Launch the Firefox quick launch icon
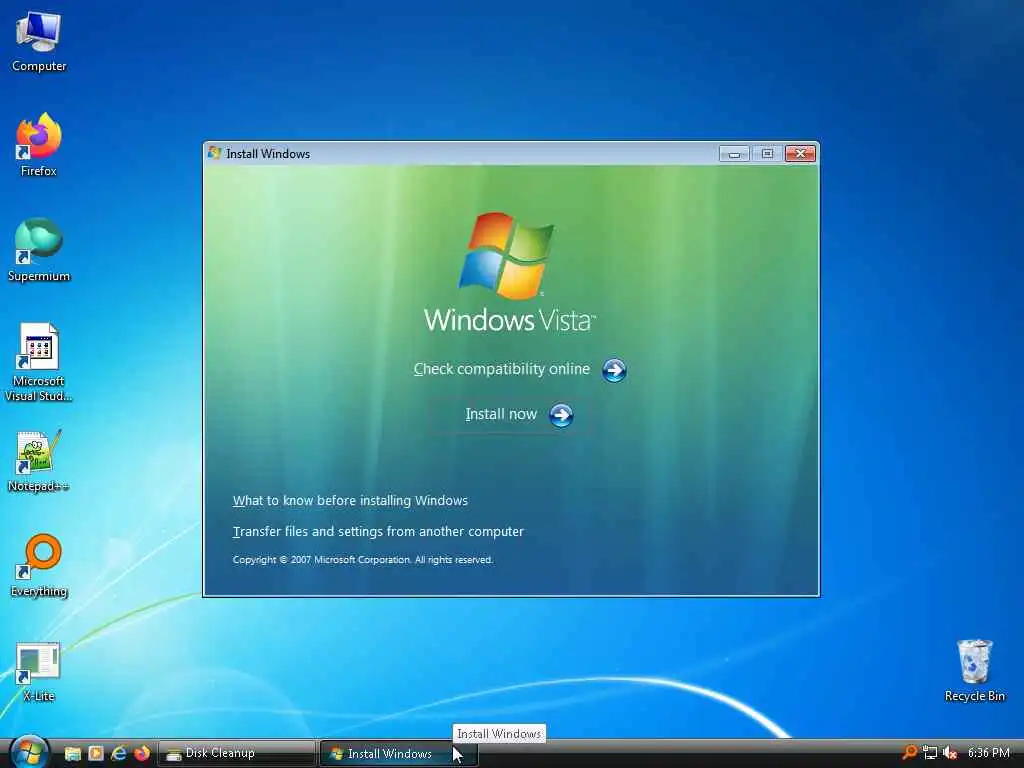The image size is (1024, 768). point(142,754)
